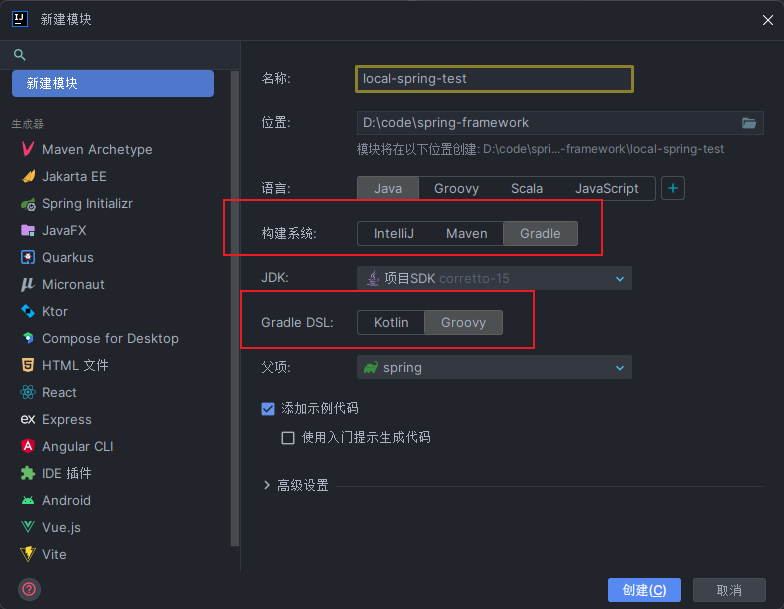Image resolution: width=784 pixels, height=609 pixels.
Task: Click the Compose for Desktop icon
Action: [x=28, y=338]
